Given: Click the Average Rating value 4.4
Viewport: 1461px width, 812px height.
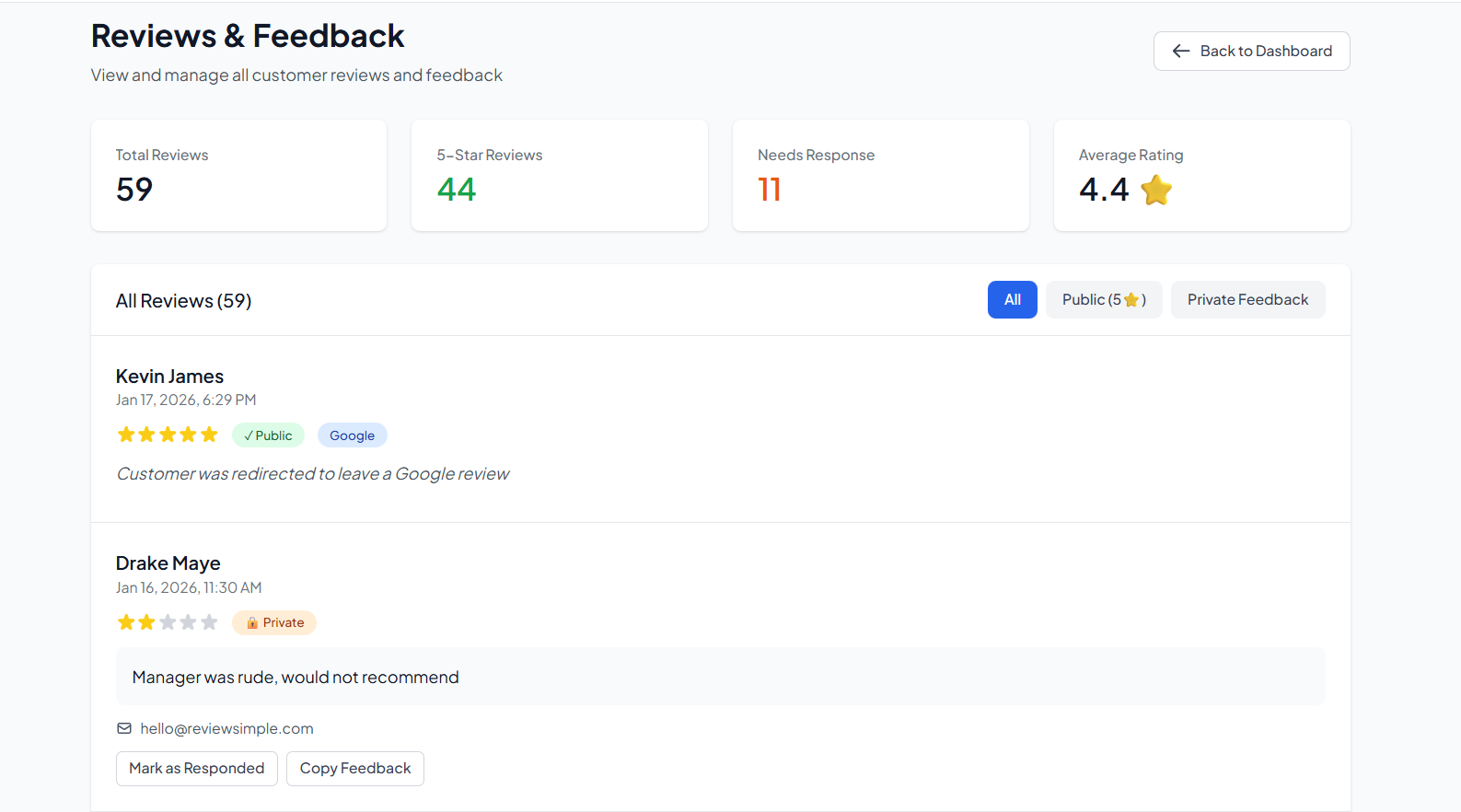Looking at the screenshot, I should (1104, 190).
